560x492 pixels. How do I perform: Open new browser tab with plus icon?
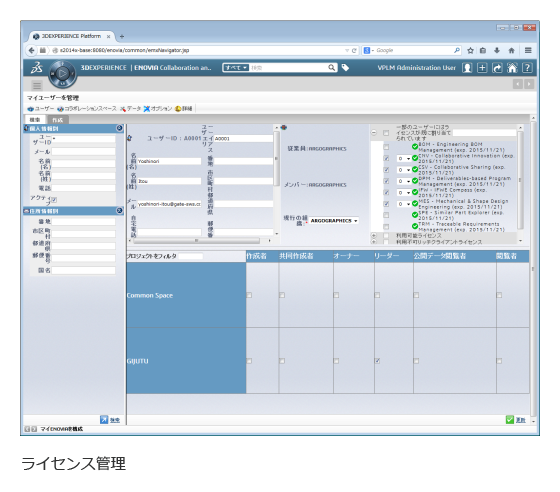click(122, 36)
